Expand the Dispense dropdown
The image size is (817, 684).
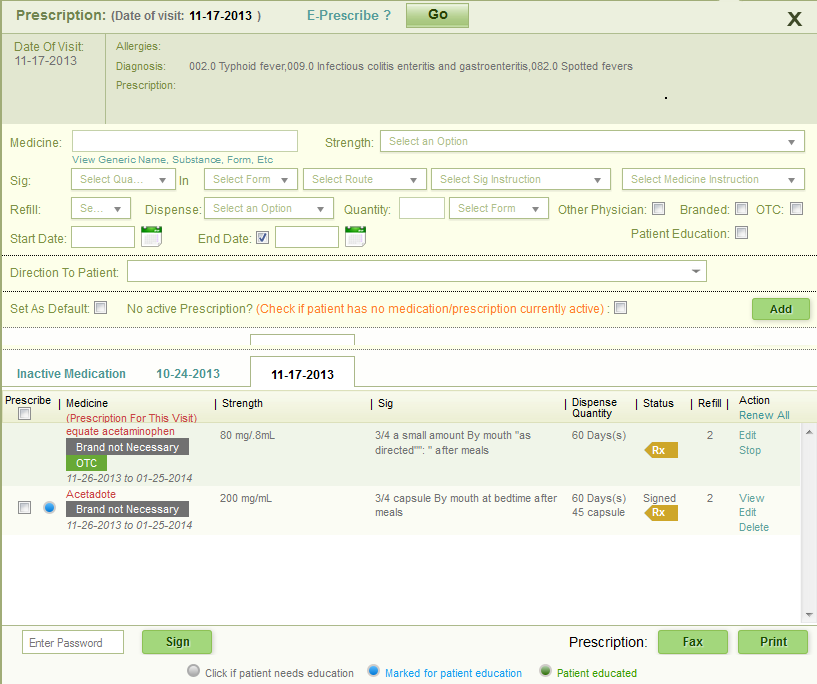268,209
